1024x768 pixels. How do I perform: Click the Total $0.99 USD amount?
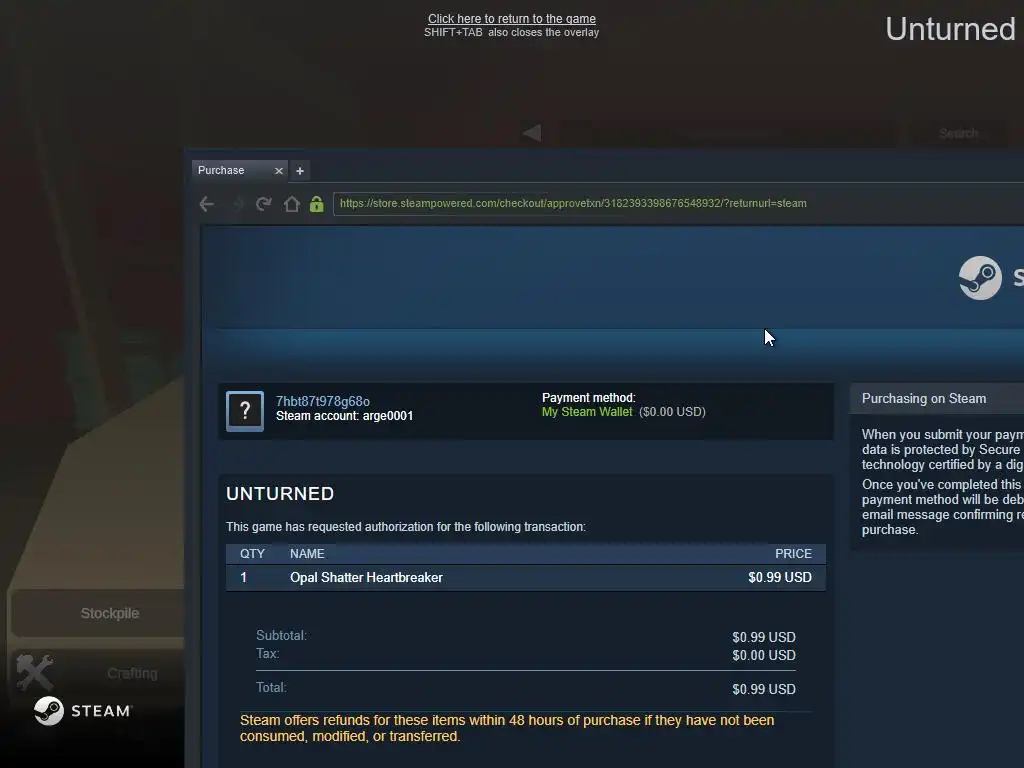tap(763, 690)
